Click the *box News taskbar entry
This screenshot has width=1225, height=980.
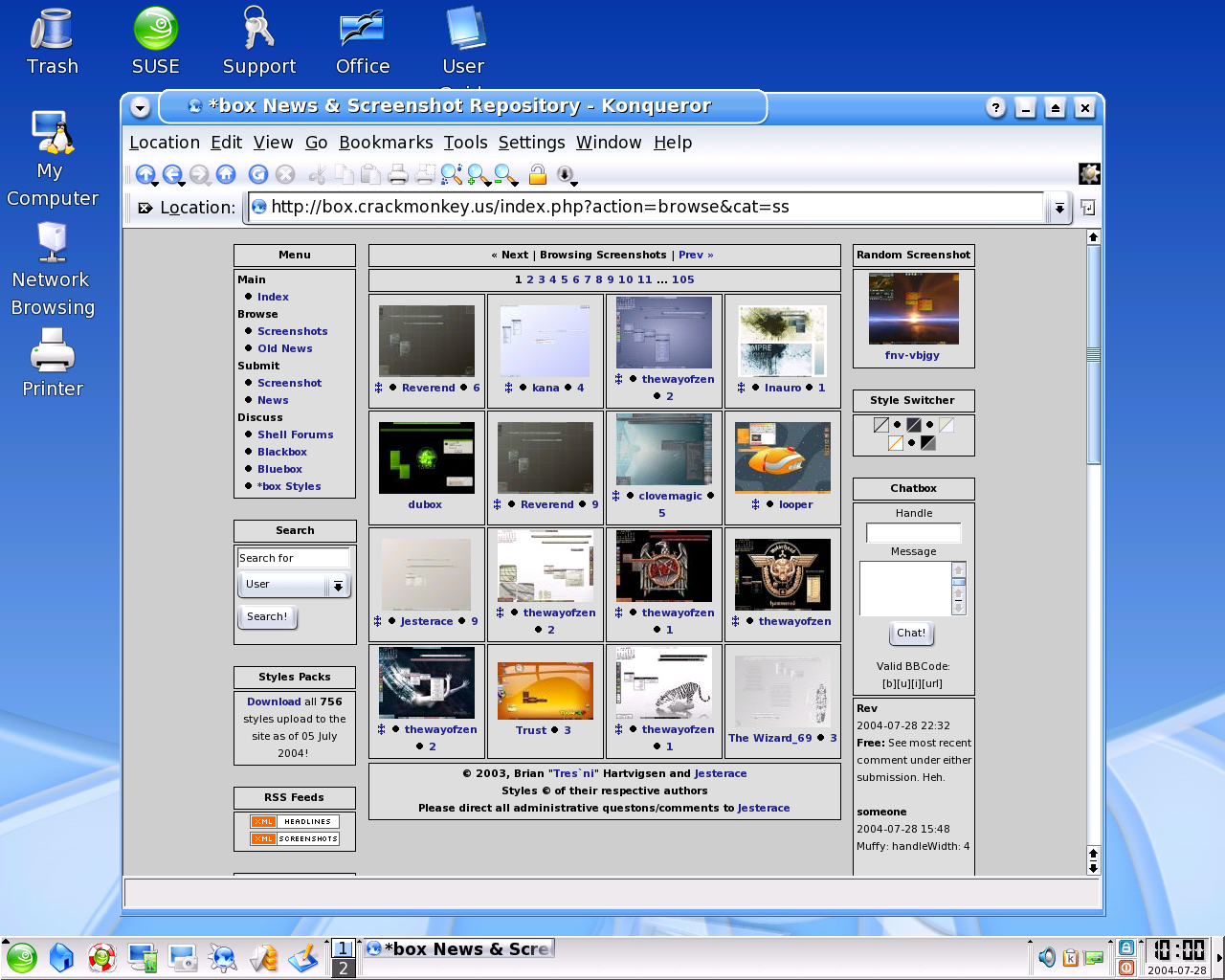click(x=458, y=948)
